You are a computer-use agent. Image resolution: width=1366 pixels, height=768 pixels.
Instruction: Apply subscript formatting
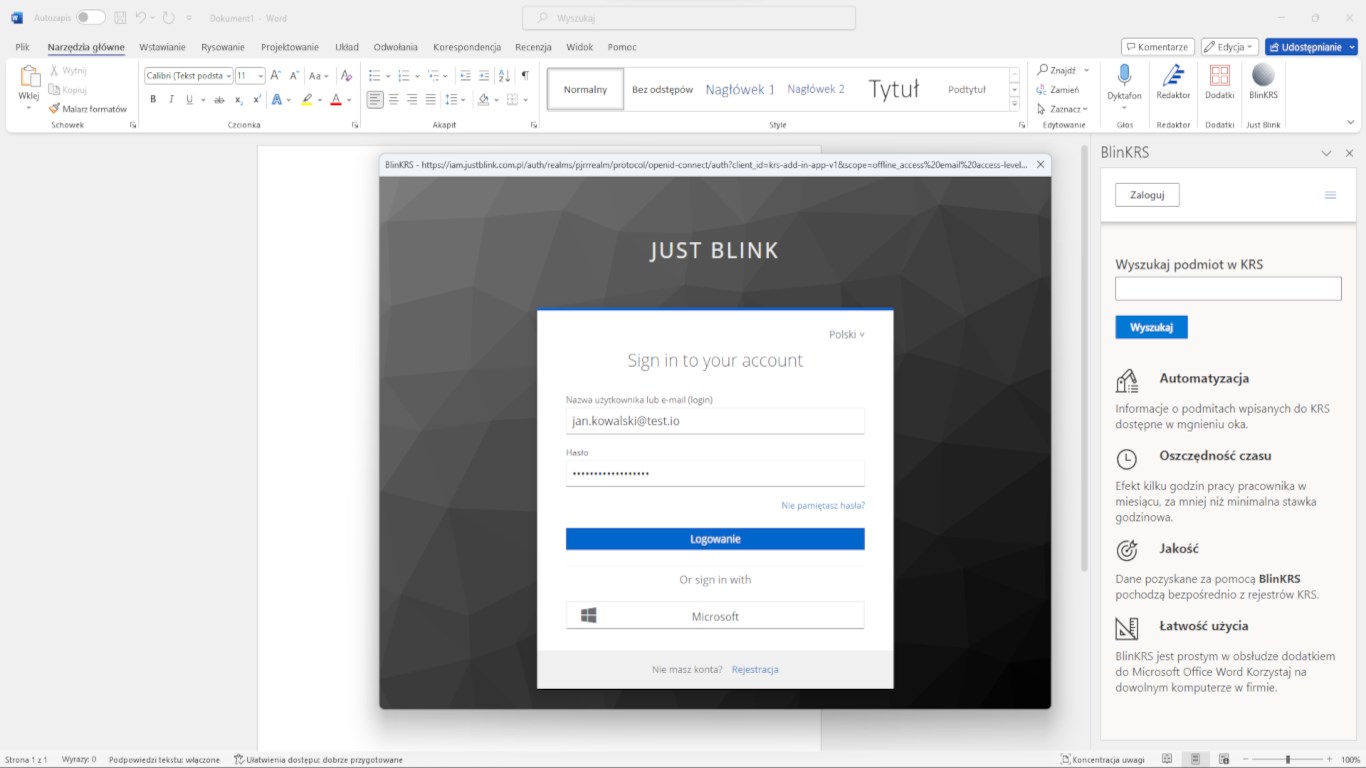(239, 99)
